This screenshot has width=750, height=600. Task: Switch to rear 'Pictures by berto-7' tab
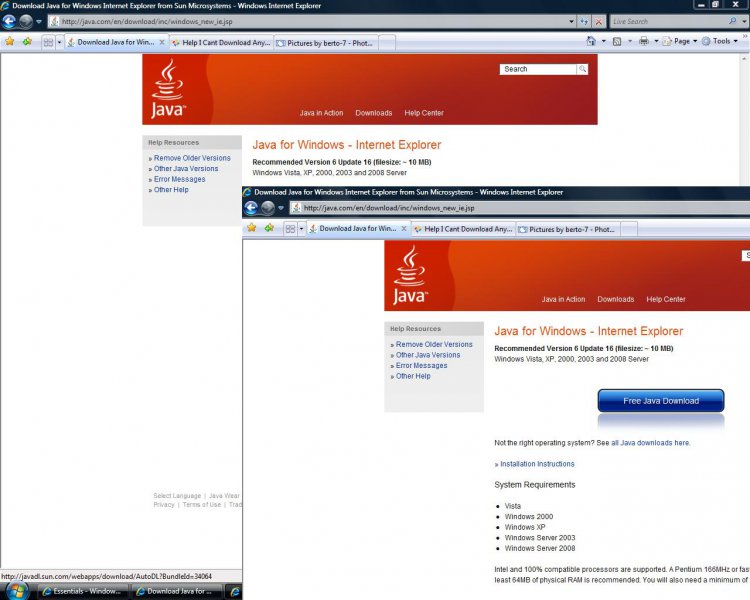click(325, 43)
